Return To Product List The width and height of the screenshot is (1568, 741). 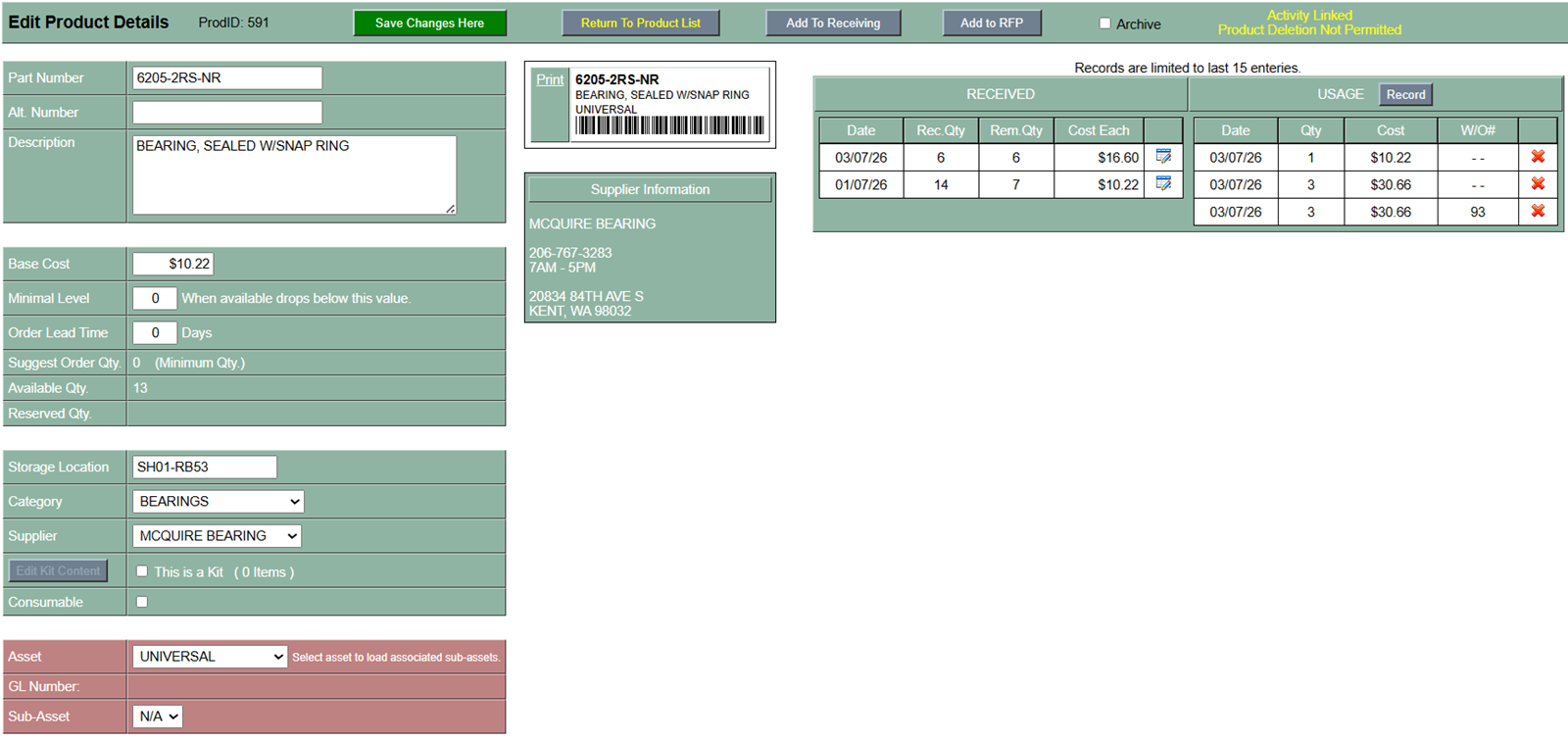[x=640, y=24]
